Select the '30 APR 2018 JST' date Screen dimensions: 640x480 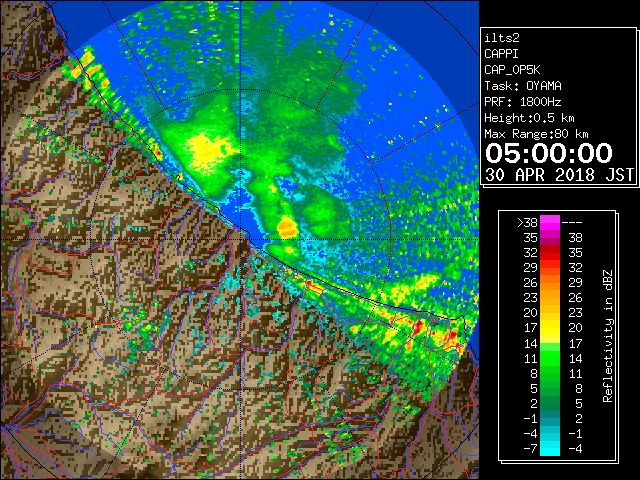[559, 175]
